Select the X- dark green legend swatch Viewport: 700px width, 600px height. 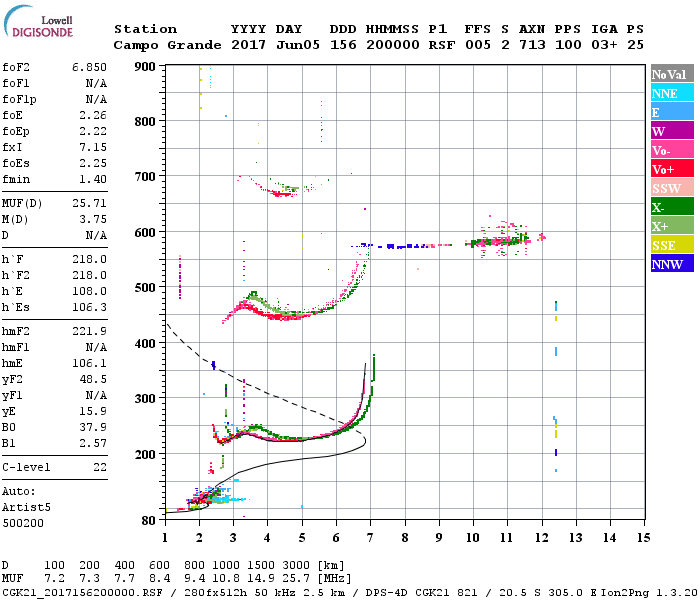(671, 208)
